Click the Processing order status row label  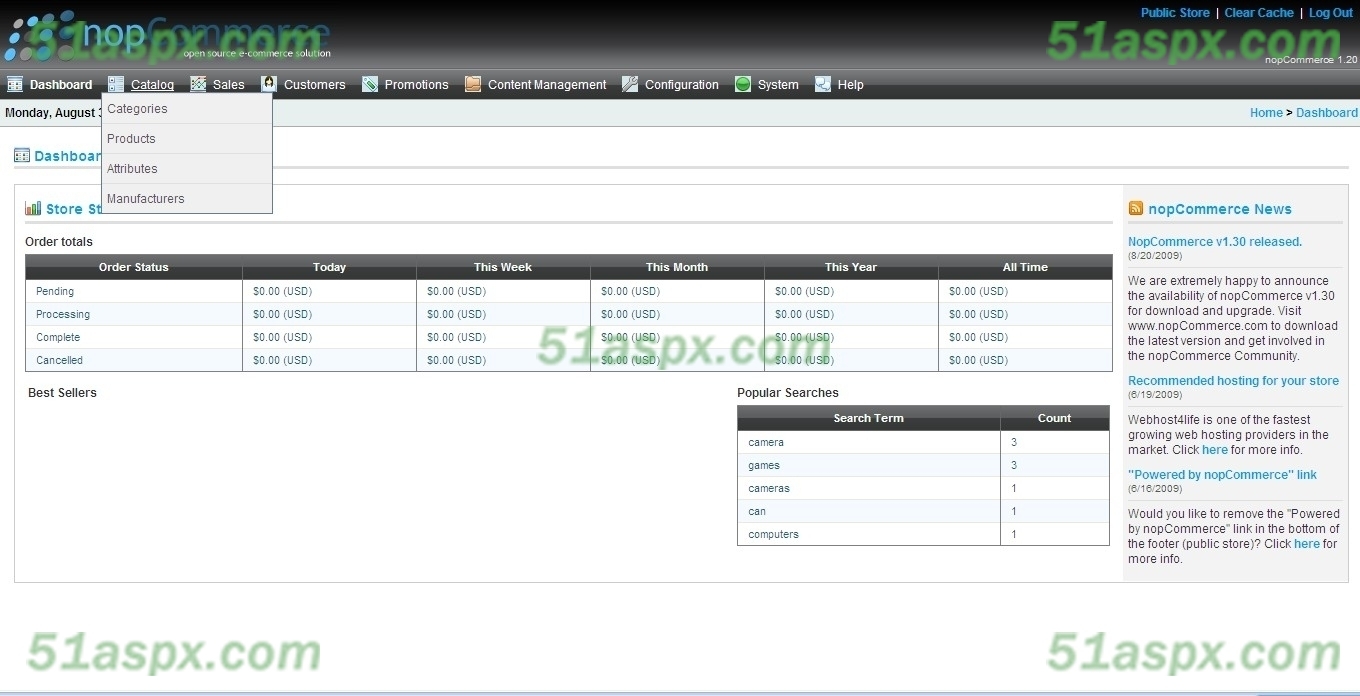(63, 315)
